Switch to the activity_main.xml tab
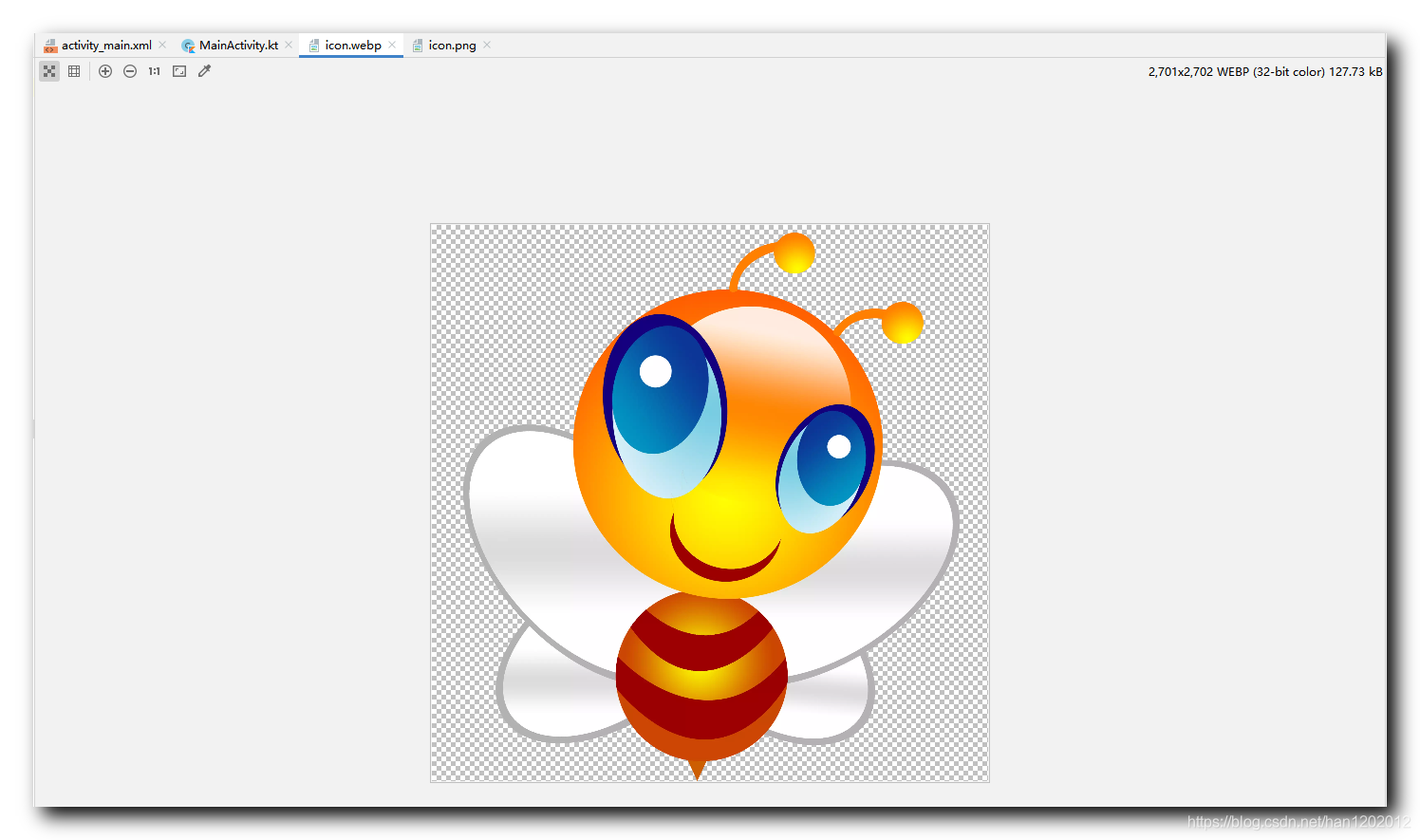Viewport: 1420px width, 840px height. click(106, 45)
